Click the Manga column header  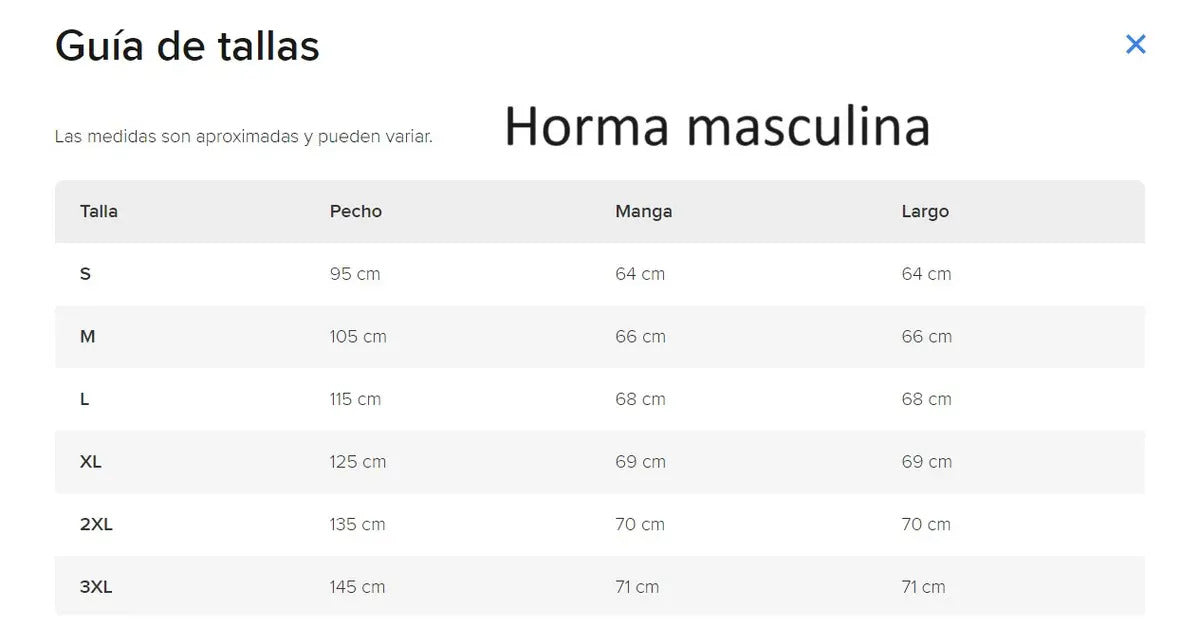(644, 211)
